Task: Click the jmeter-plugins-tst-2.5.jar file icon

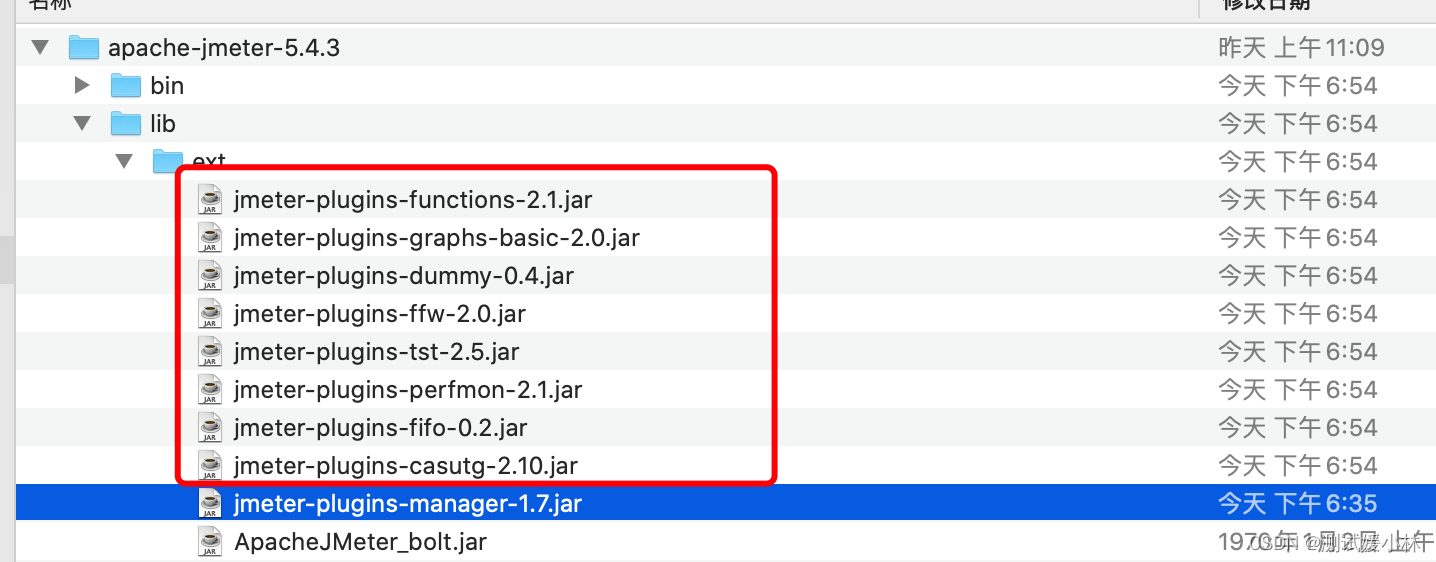Action: point(209,351)
